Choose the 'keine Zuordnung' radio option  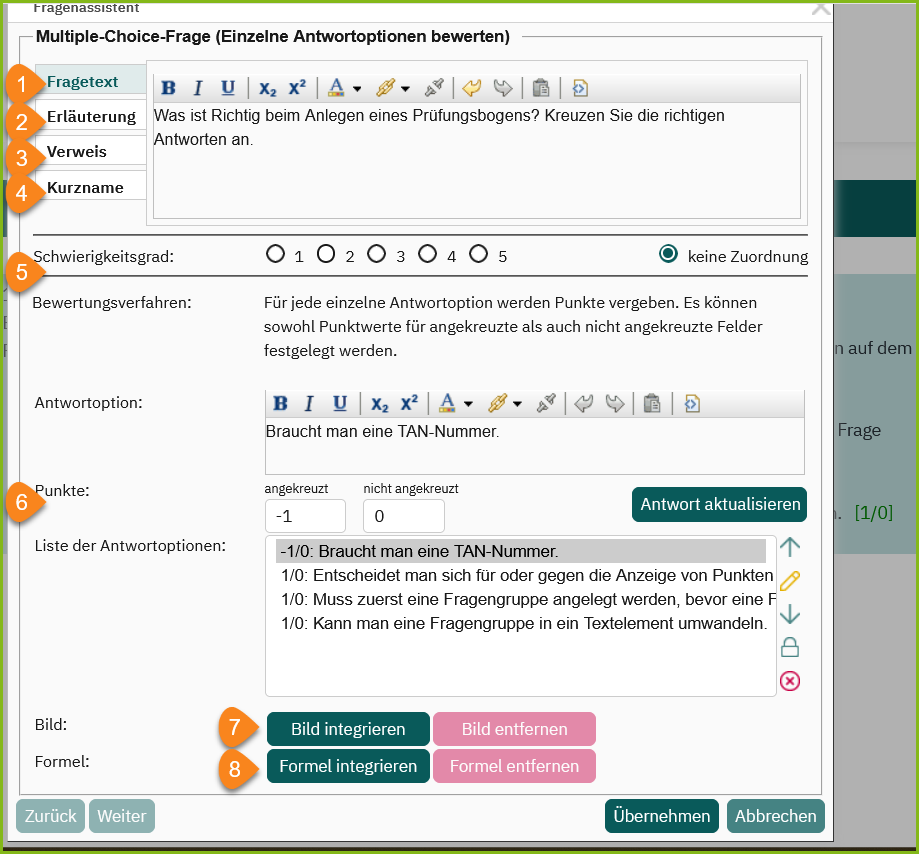pyautogui.click(x=669, y=254)
